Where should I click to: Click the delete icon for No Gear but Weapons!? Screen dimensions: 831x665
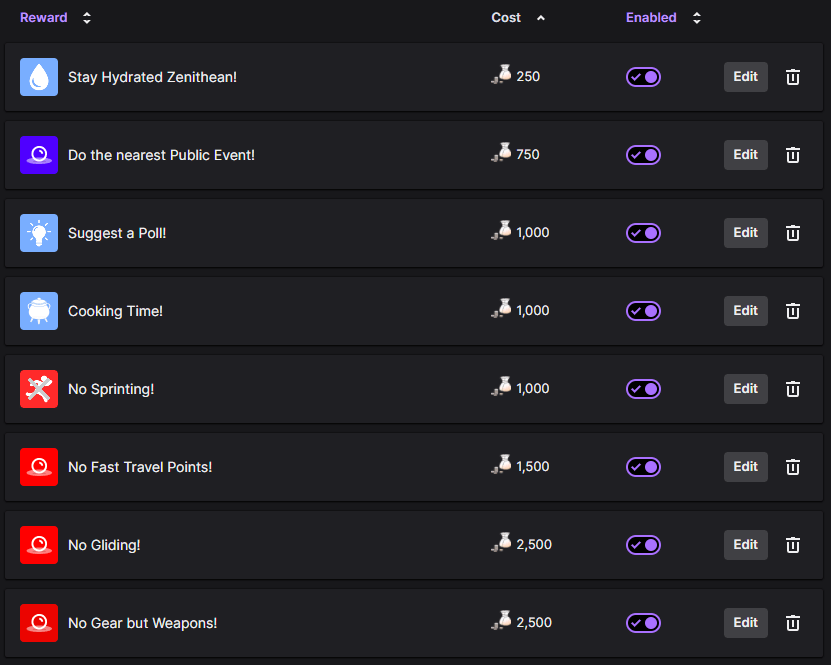[x=792, y=623]
